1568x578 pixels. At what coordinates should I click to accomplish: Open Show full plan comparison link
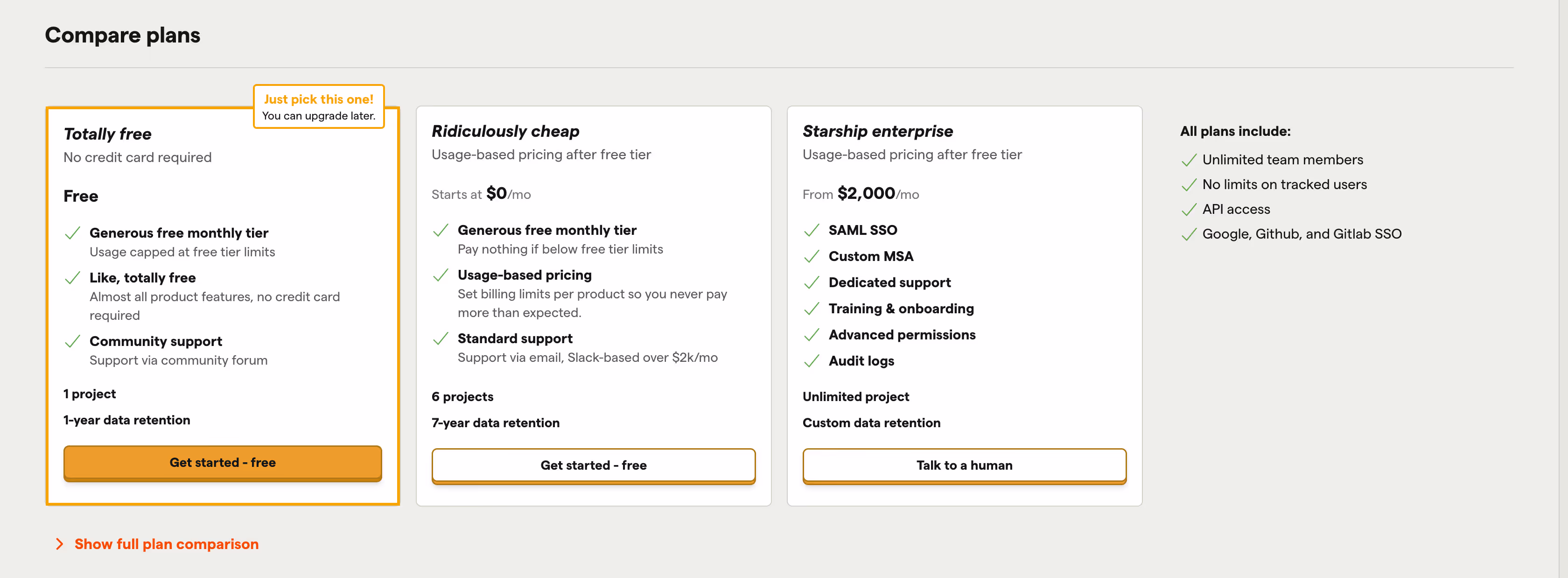[x=166, y=544]
